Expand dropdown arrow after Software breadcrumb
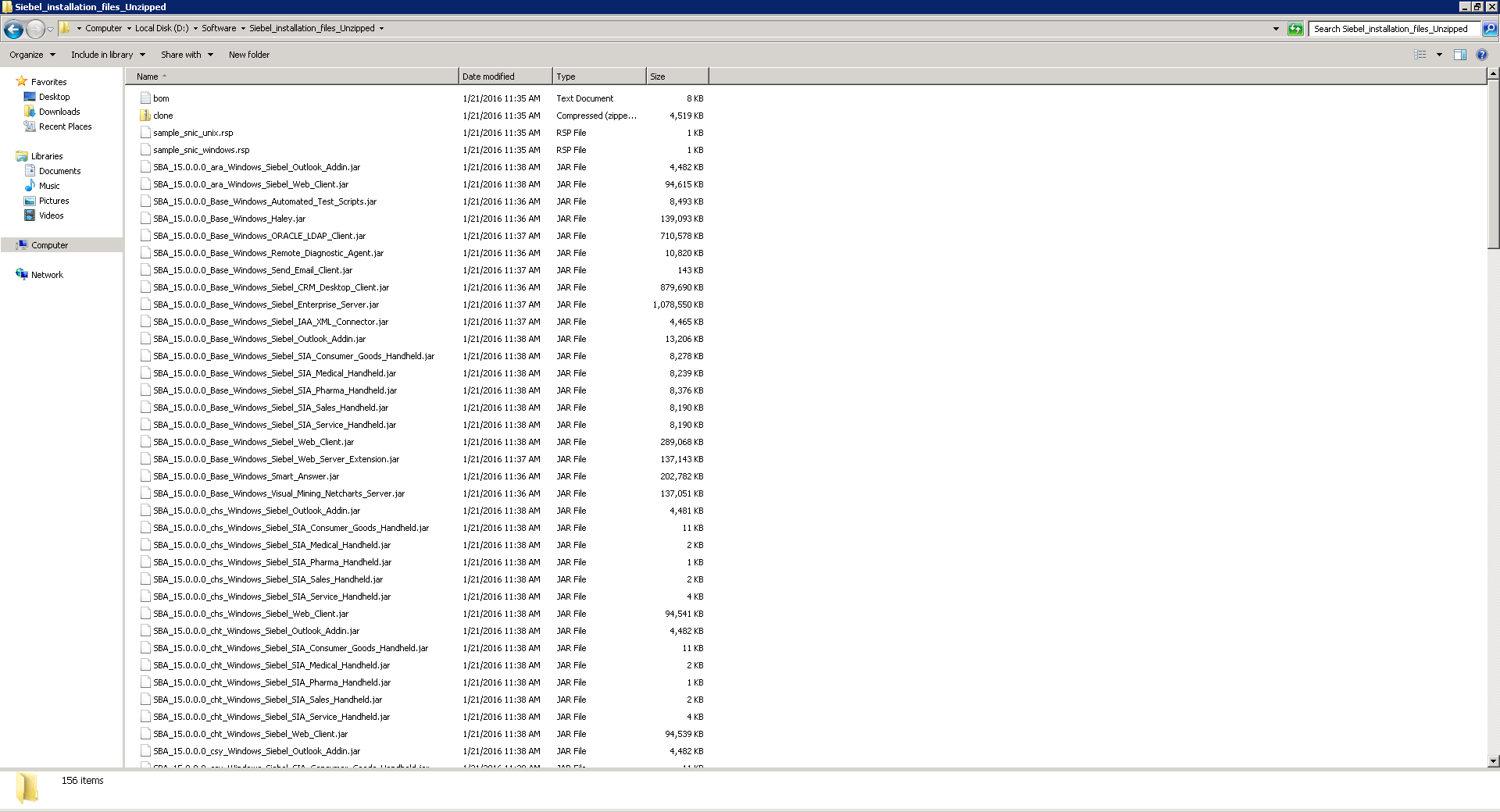Viewport: 1500px width, 812px height. pyautogui.click(x=243, y=28)
